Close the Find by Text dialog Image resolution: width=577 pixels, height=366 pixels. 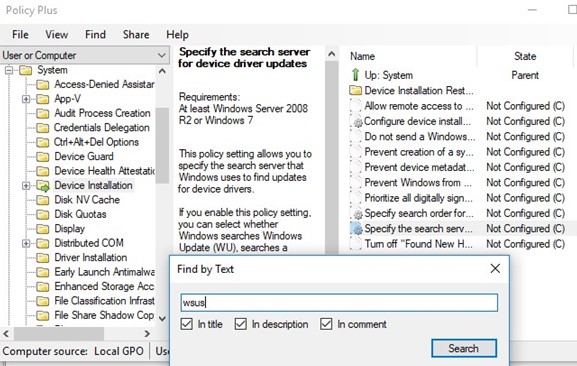pos(495,269)
